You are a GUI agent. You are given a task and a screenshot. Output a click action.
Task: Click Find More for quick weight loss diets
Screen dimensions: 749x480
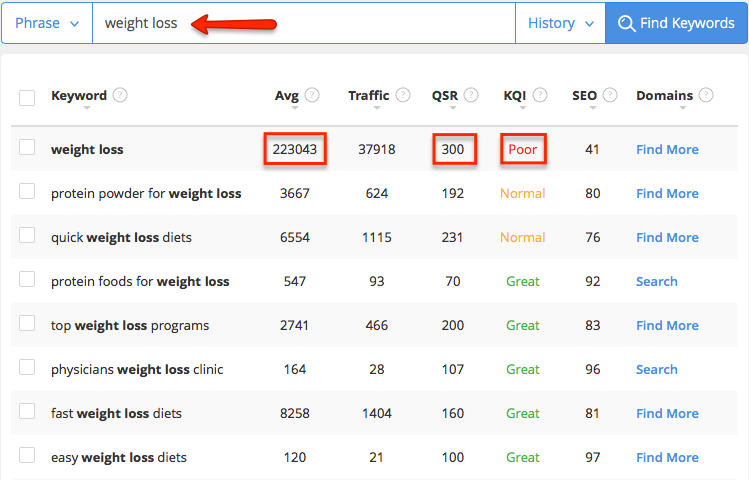[x=667, y=237]
